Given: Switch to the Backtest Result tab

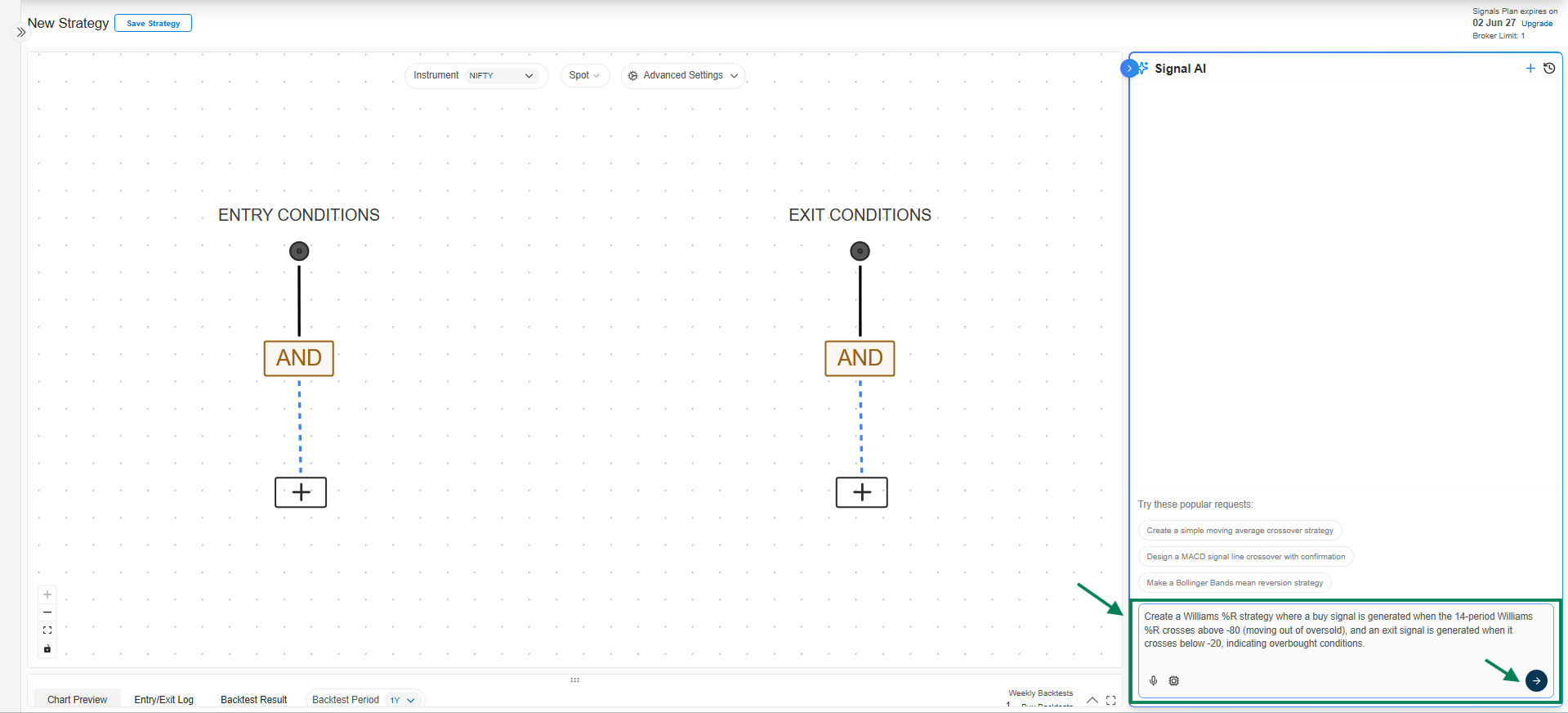Looking at the screenshot, I should 253,700.
